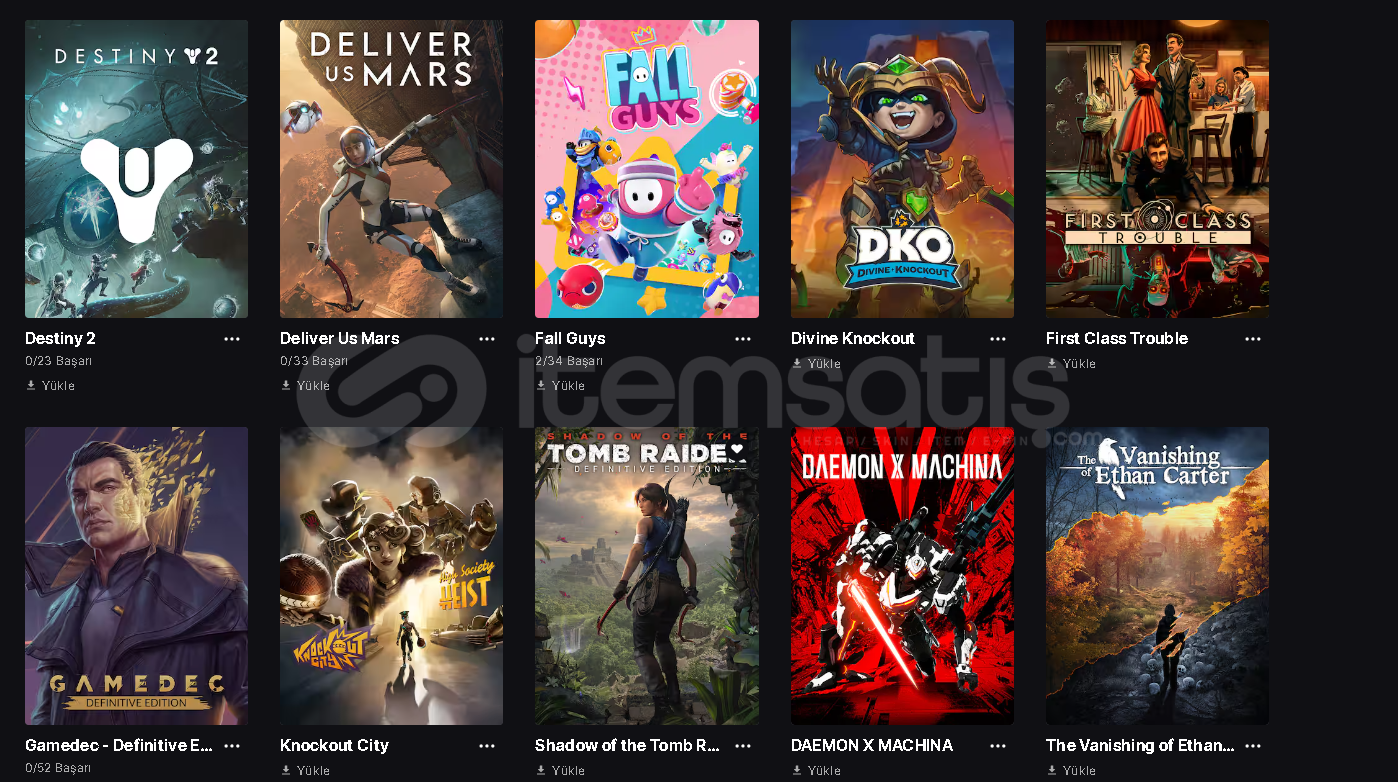The height and width of the screenshot is (782, 1398).
Task: Open the three-dot menu for Deliver Us Mars
Action: (487, 339)
